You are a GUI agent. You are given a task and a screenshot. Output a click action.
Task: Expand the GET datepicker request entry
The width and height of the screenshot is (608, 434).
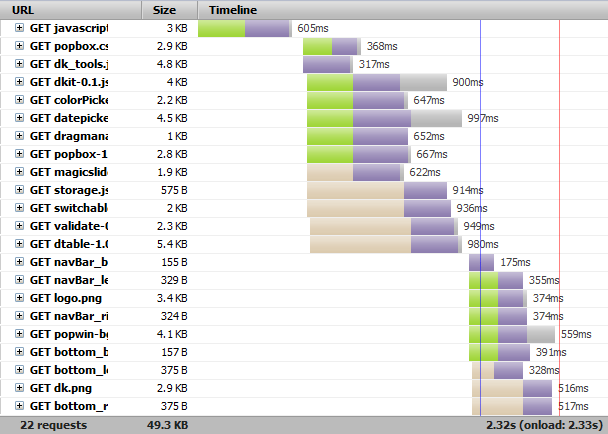[19, 118]
